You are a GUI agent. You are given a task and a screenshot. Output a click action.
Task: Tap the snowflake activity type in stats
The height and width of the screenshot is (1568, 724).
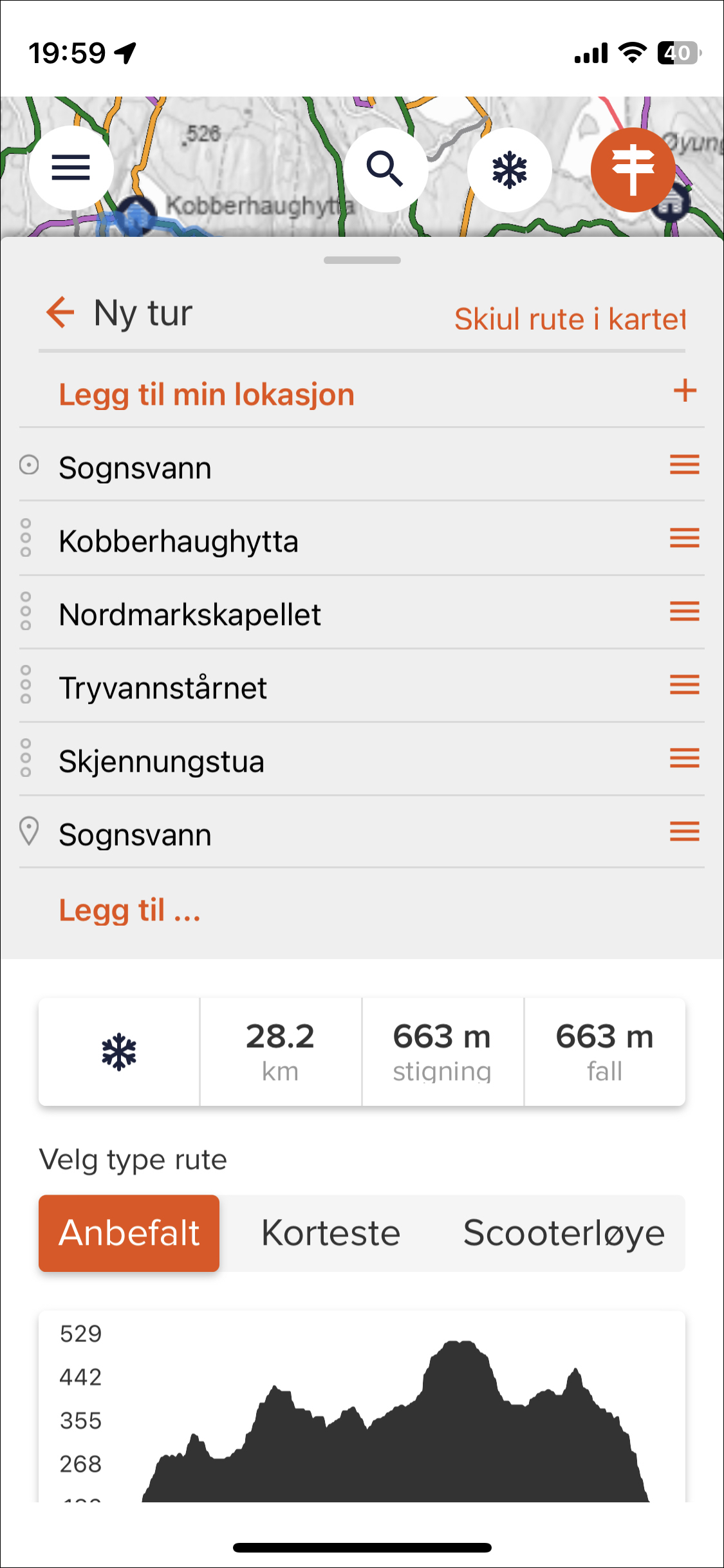coord(119,1052)
